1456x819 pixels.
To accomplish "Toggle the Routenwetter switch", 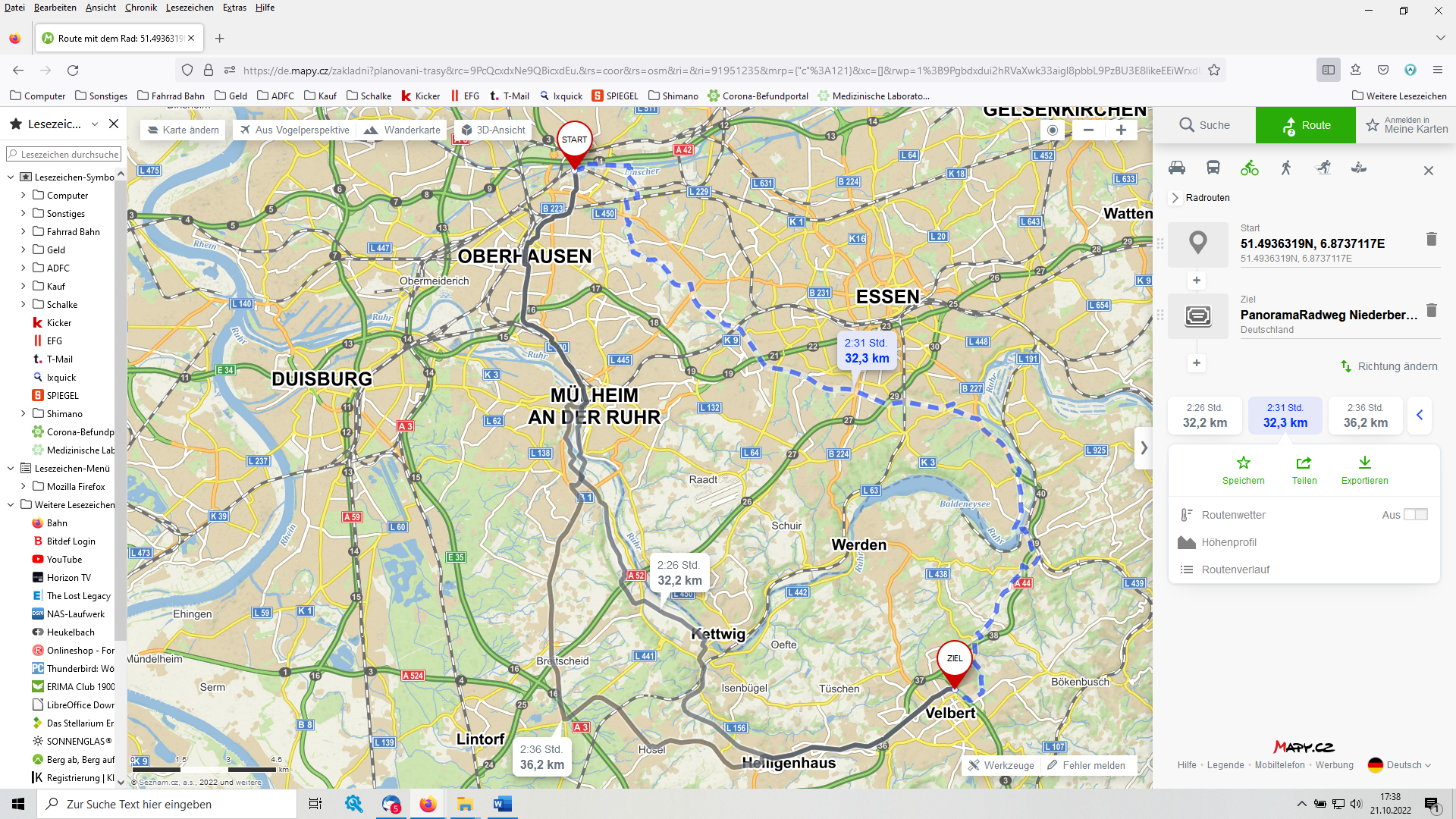I will 1415,514.
